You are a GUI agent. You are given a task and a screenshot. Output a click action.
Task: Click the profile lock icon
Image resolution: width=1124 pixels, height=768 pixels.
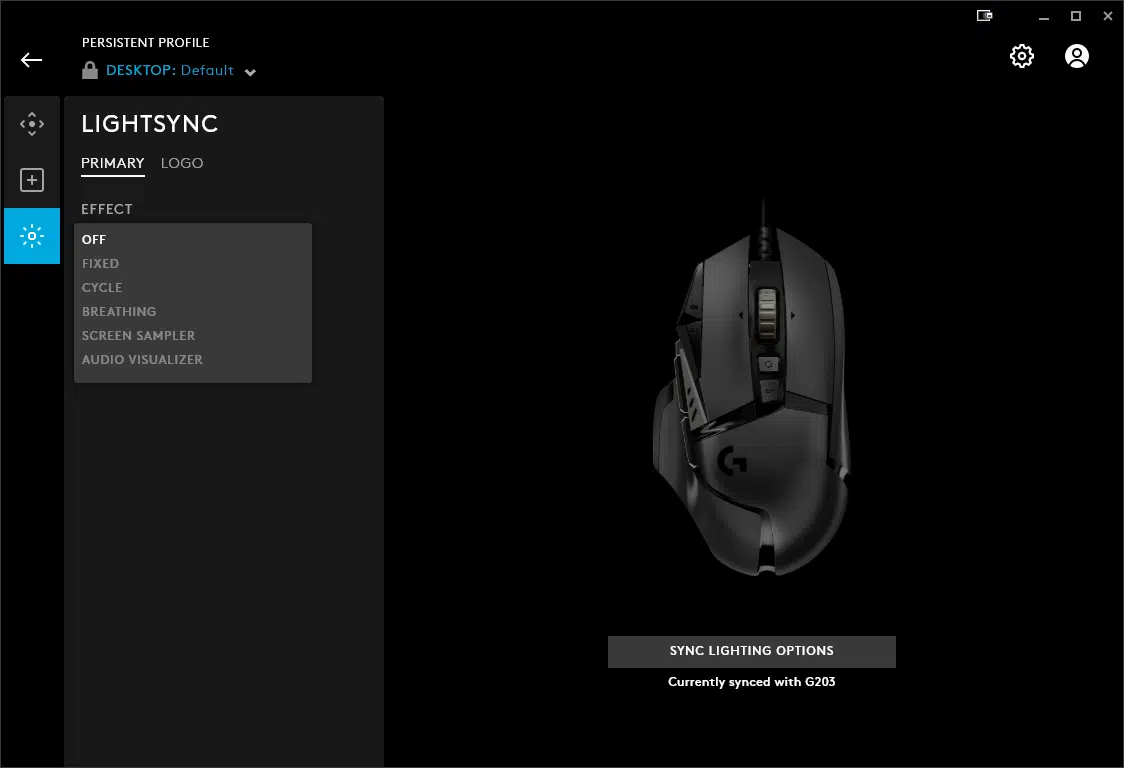click(90, 70)
